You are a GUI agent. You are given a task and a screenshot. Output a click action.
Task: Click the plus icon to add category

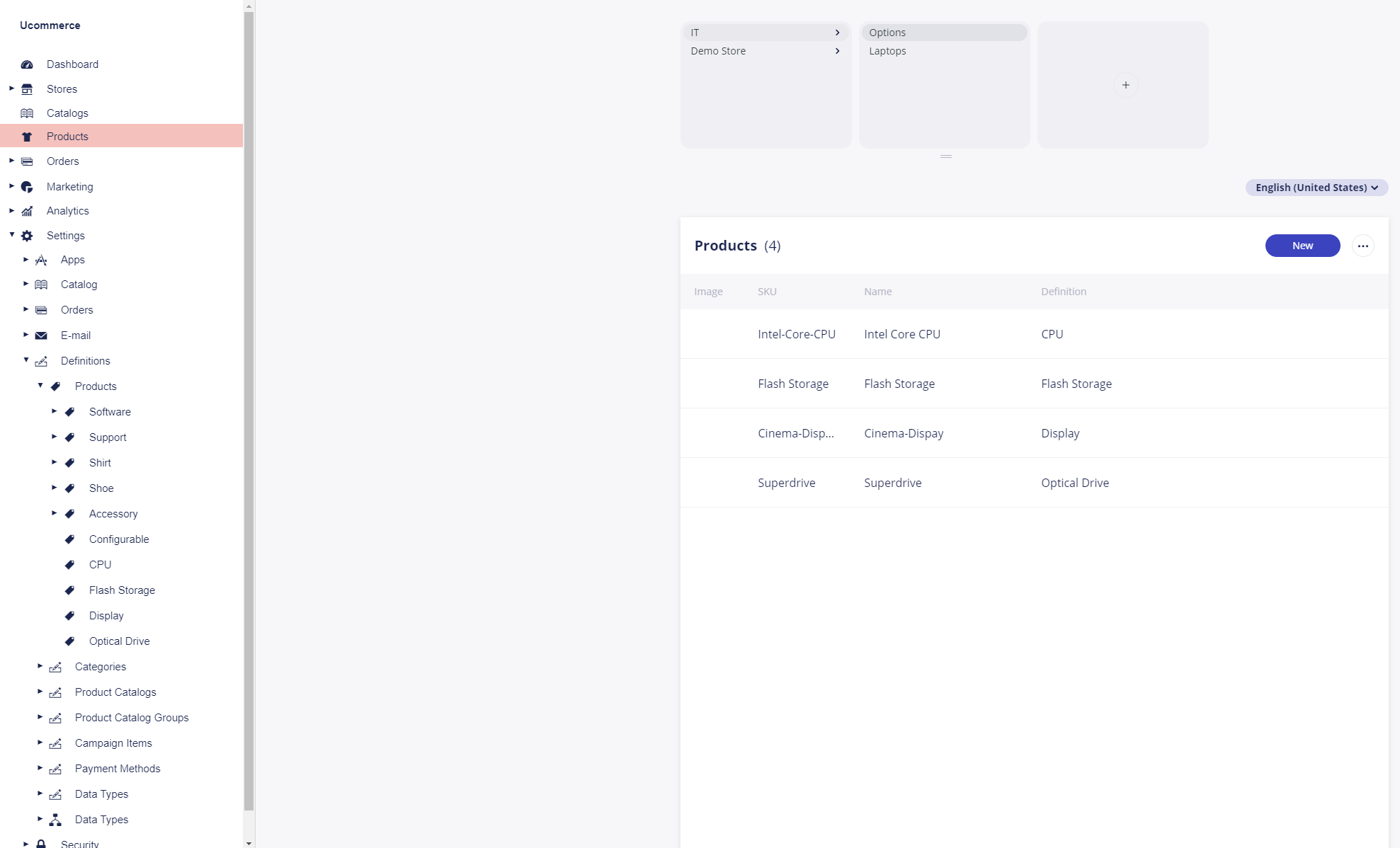click(1125, 85)
